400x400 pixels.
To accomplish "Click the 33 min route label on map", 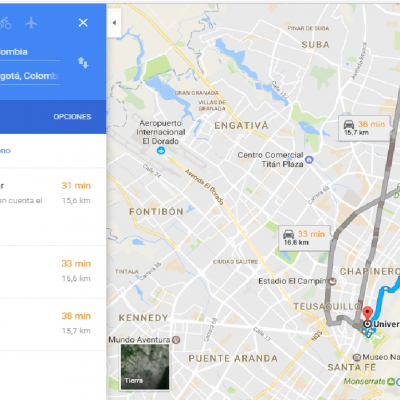I will (x=305, y=238).
